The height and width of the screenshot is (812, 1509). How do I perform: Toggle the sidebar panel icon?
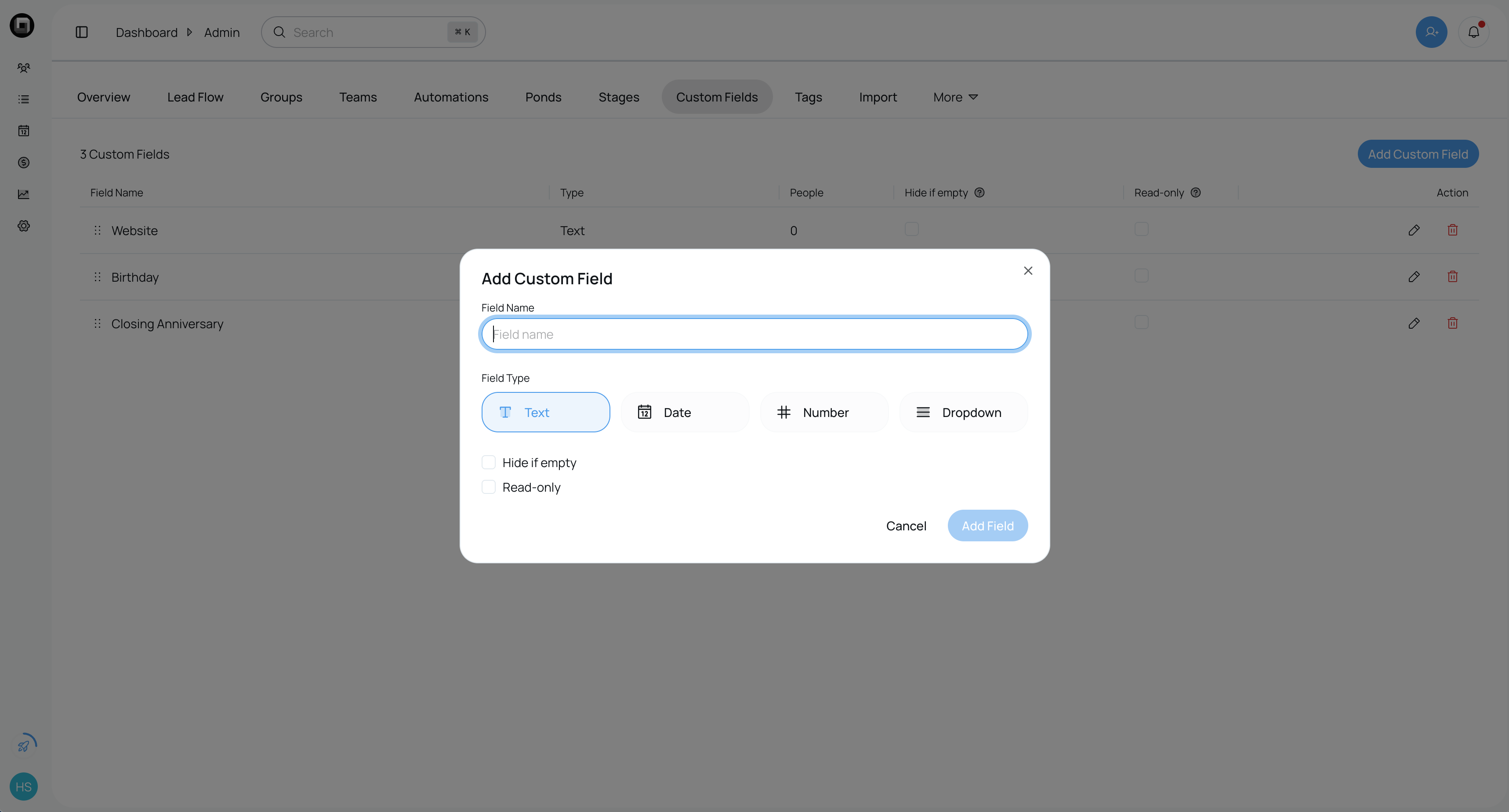81,32
